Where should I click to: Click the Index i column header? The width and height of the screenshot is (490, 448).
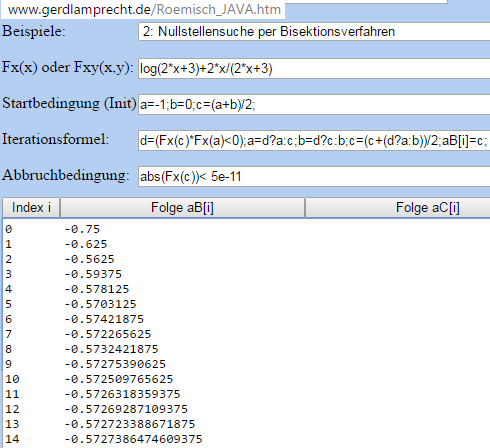(31, 207)
